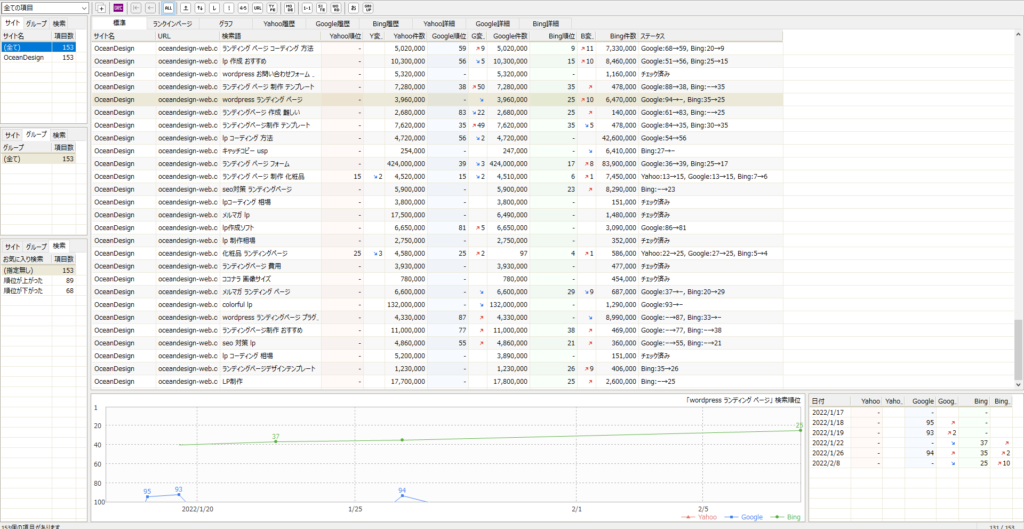Select 順位が下がった favorite search row

coord(39,291)
